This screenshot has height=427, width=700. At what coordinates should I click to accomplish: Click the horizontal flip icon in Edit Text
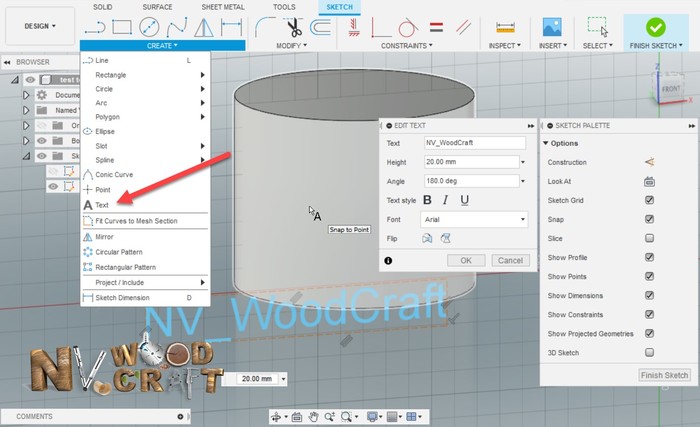(428, 238)
